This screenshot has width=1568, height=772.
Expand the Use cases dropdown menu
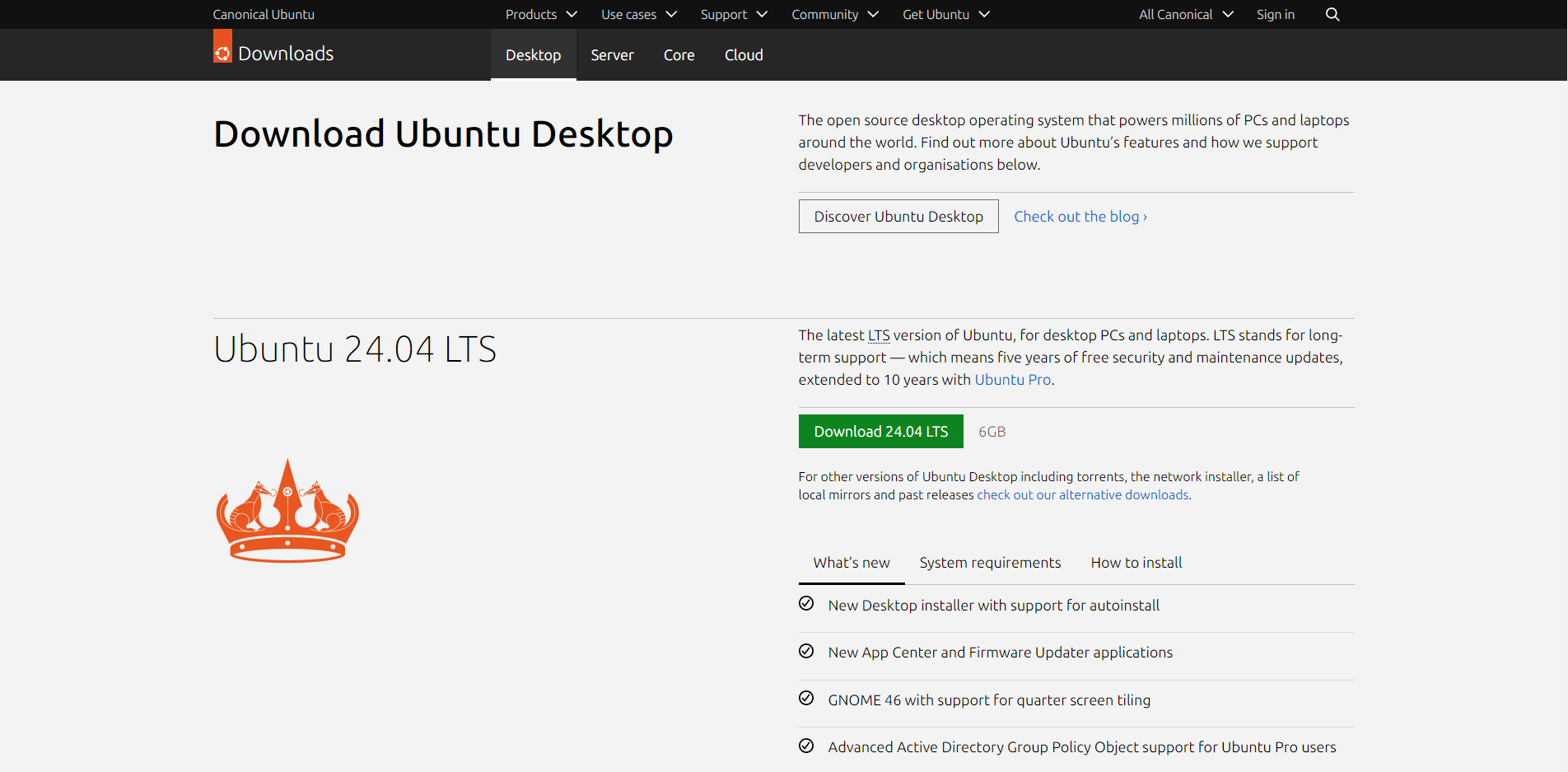point(639,14)
